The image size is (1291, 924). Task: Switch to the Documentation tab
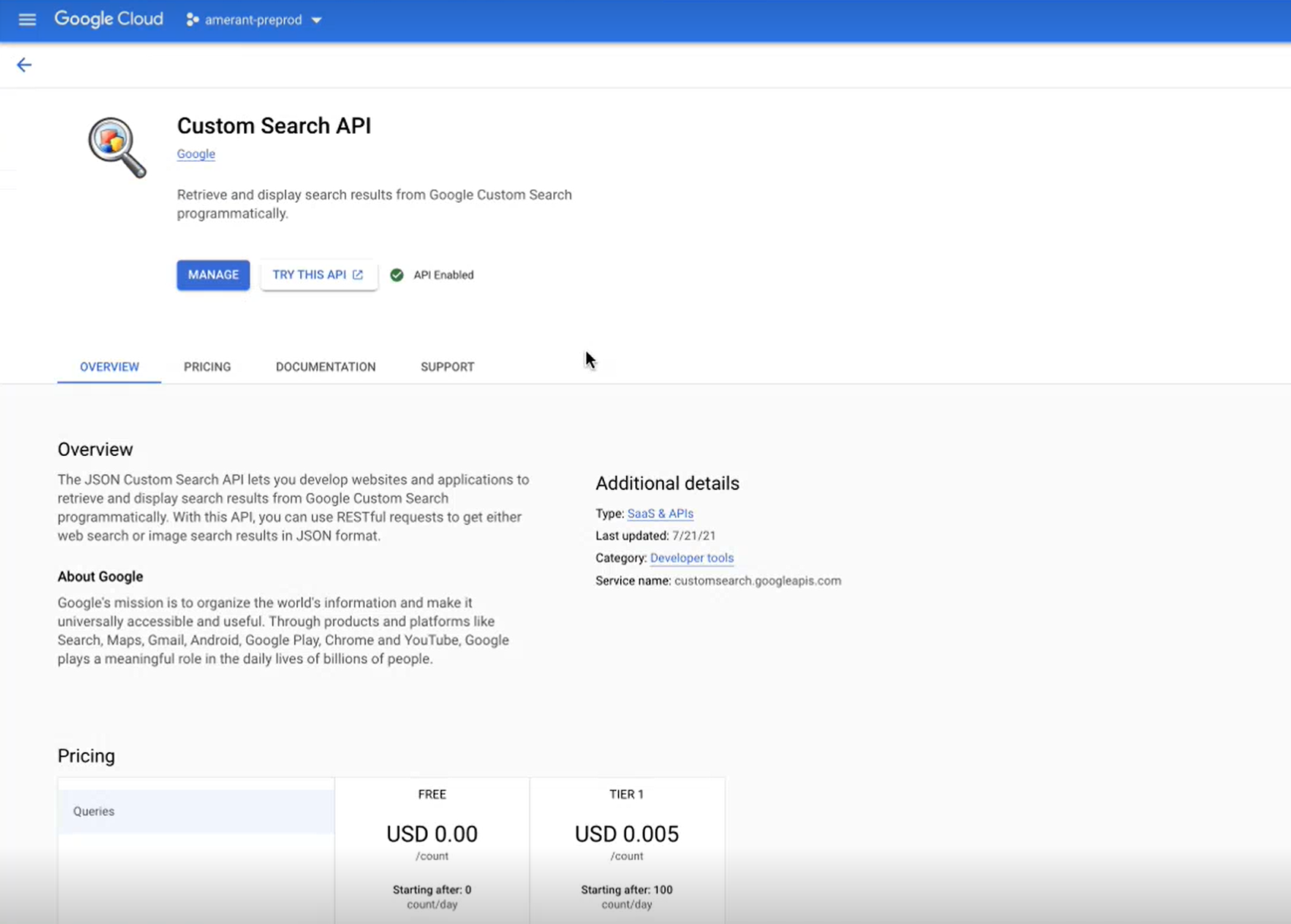point(326,367)
